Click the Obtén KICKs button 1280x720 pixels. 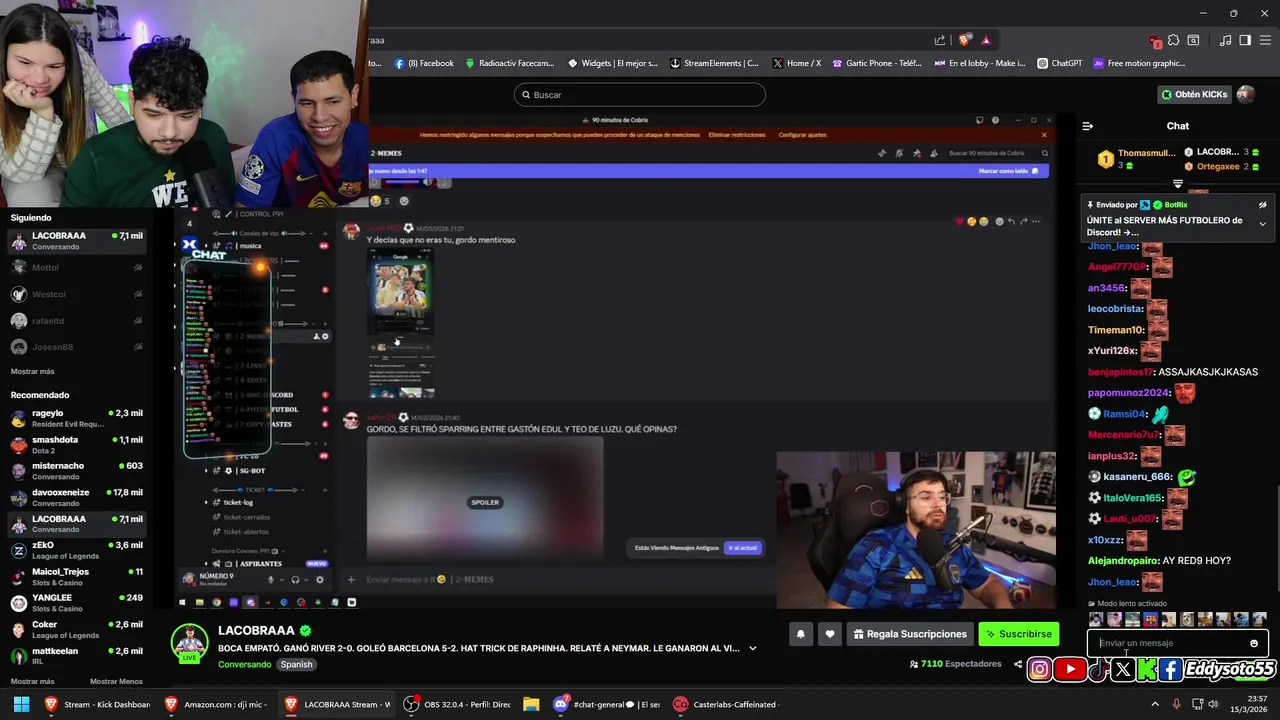click(x=1194, y=95)
